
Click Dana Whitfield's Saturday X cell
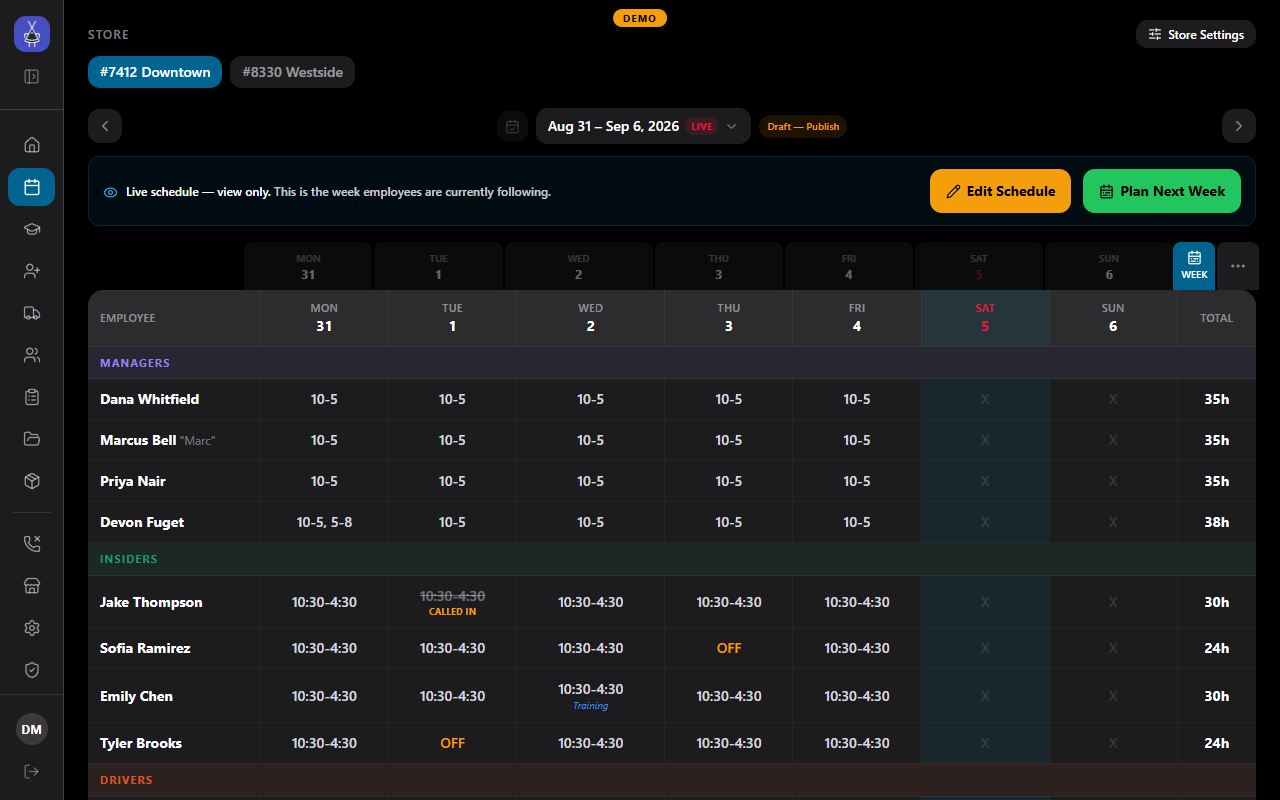[985, 399]
